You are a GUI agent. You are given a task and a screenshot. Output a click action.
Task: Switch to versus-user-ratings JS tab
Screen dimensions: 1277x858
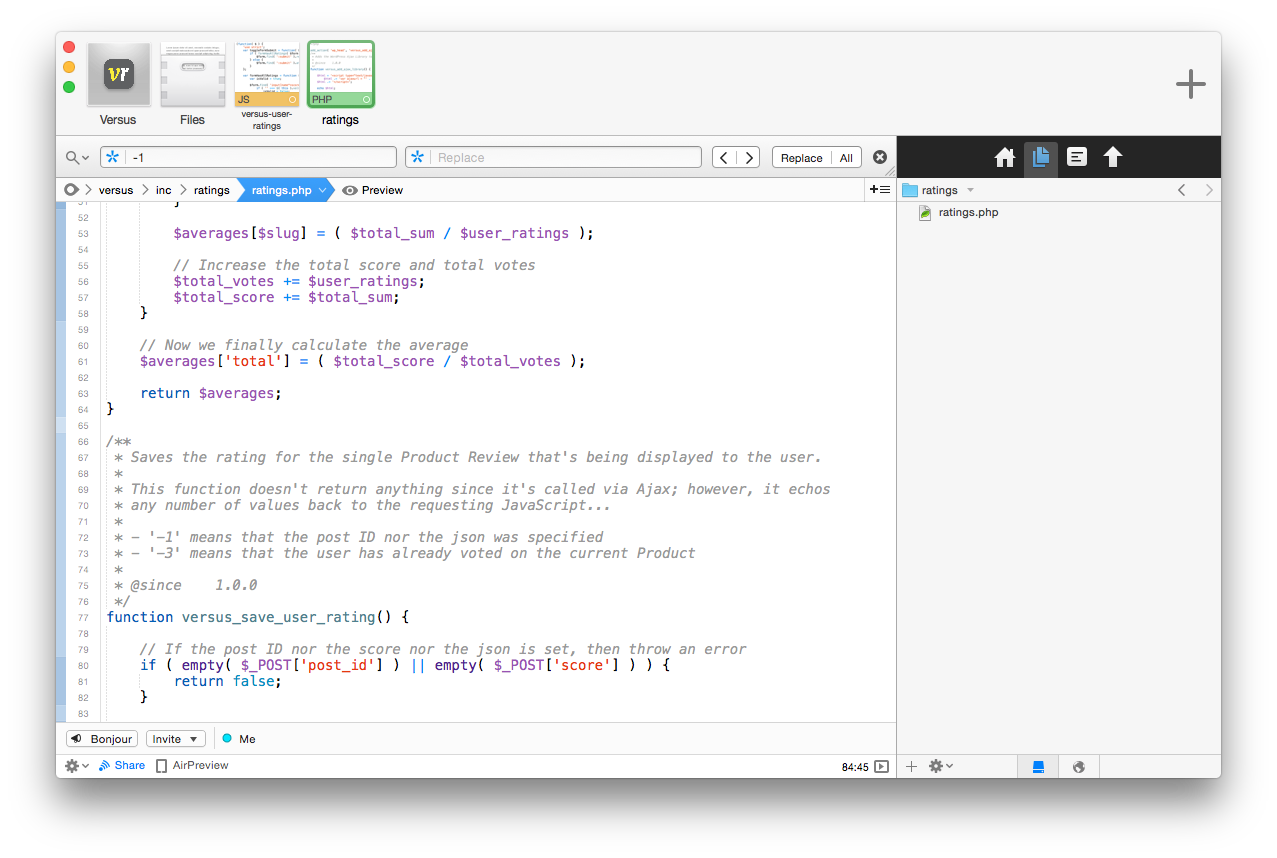point(267,86)
